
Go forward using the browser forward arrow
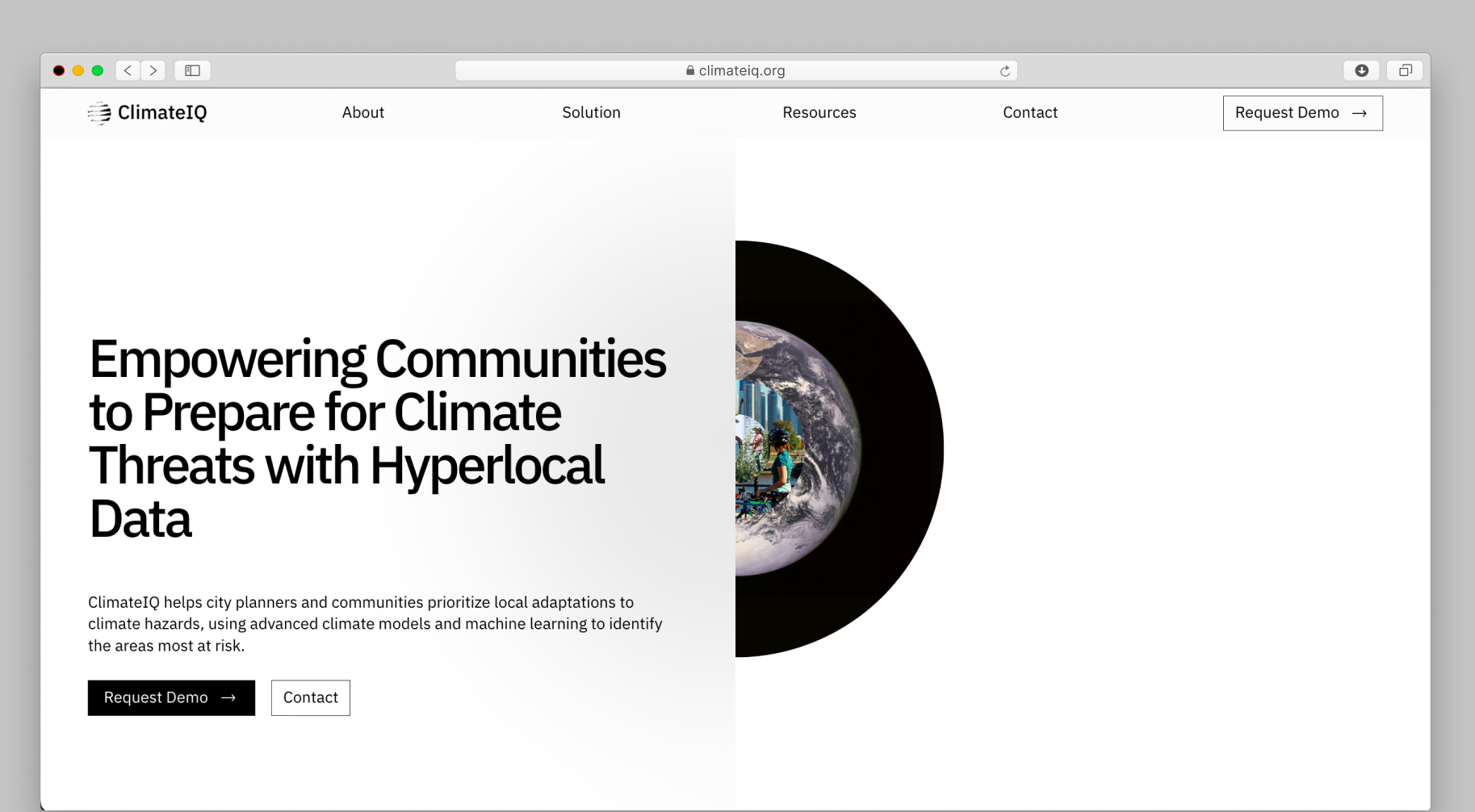(x=153, y=71)
